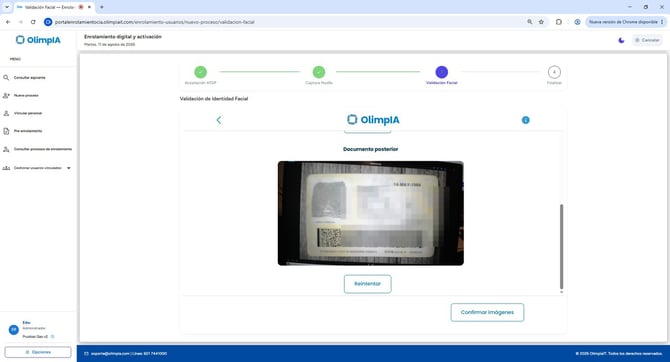Image resolution: width=670 pixels, height=362 pixels.
Task: Click the site info icon in the address bar
Action: (x=48, y=22)
